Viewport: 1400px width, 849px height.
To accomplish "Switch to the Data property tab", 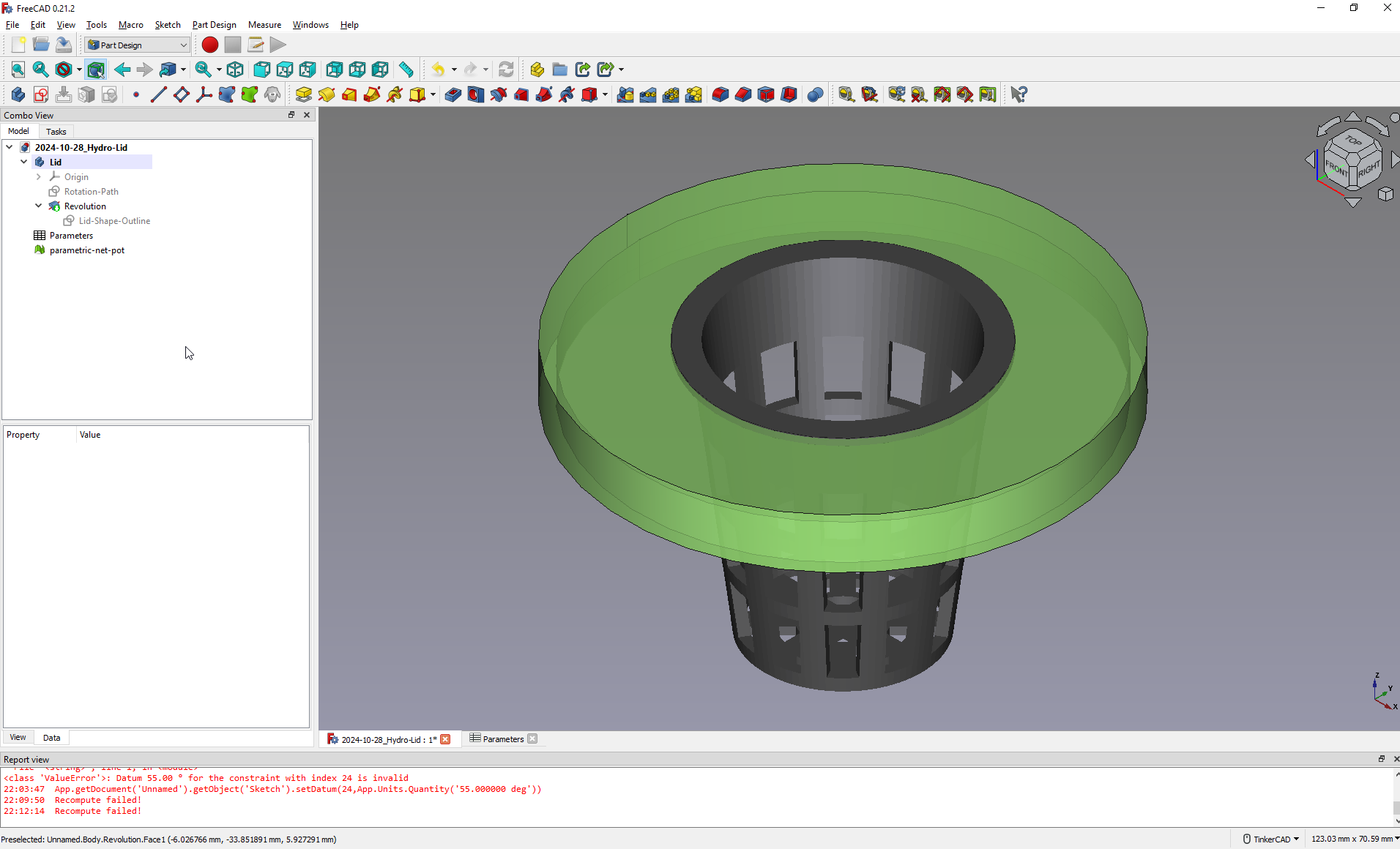I will pyautogui.click(x=51, y=737).
